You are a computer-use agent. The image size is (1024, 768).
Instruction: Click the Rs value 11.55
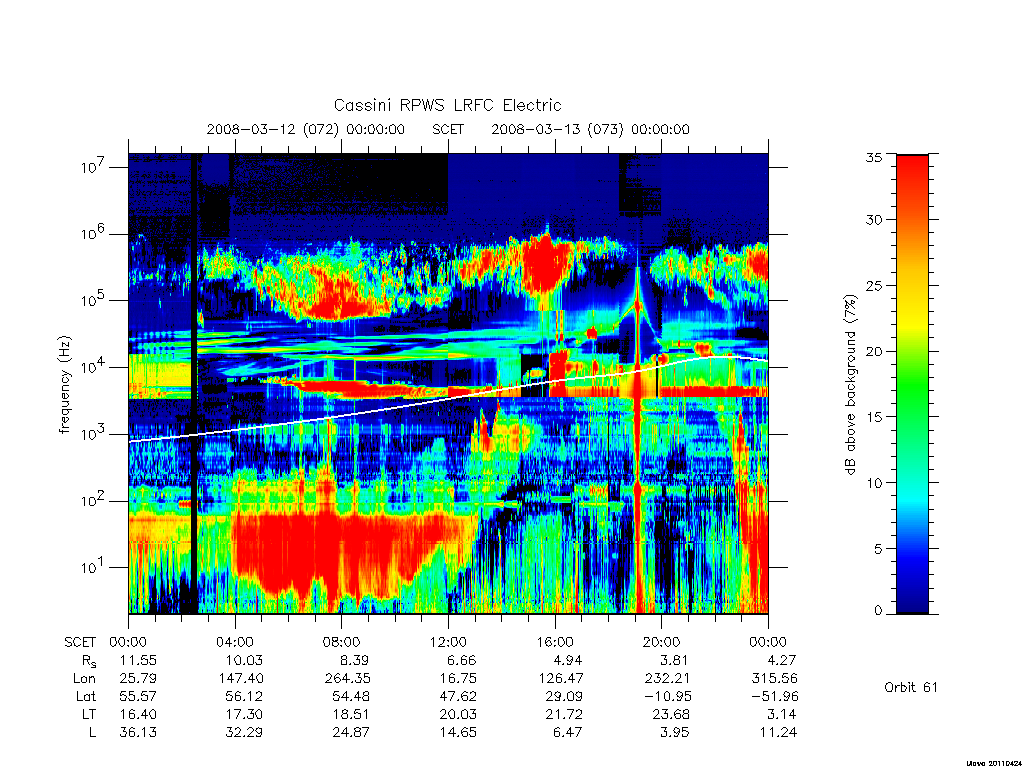(x=138, y=660)
